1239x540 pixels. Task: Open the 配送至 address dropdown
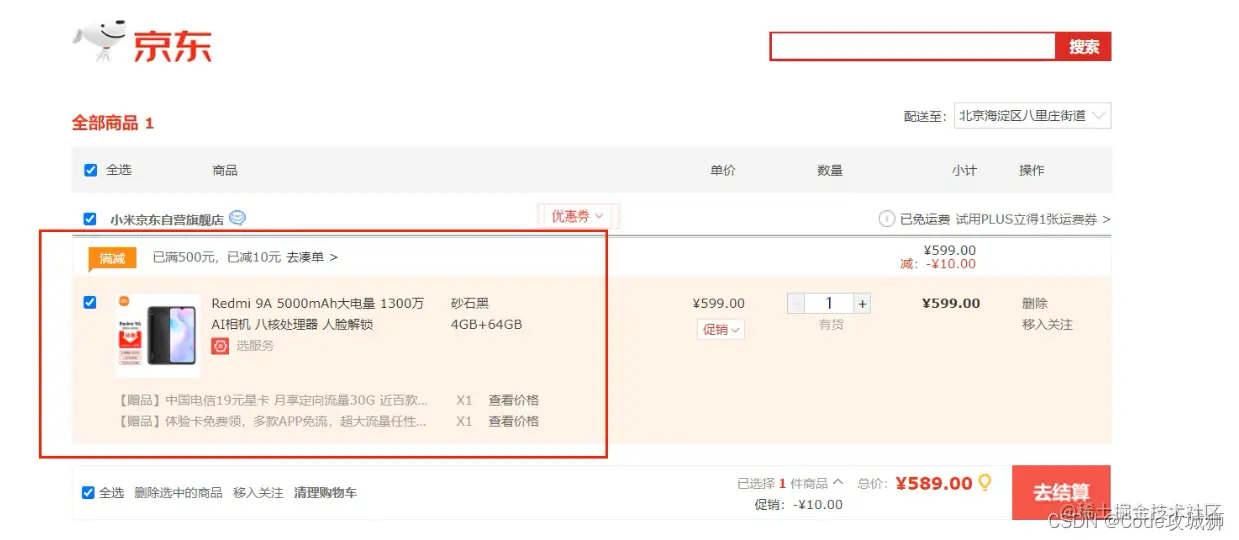click(x=1031, y=116)
